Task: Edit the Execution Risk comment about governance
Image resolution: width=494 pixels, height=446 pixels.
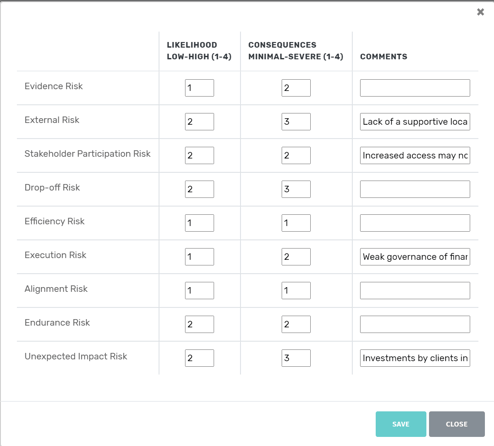Action: coord(415,257)
